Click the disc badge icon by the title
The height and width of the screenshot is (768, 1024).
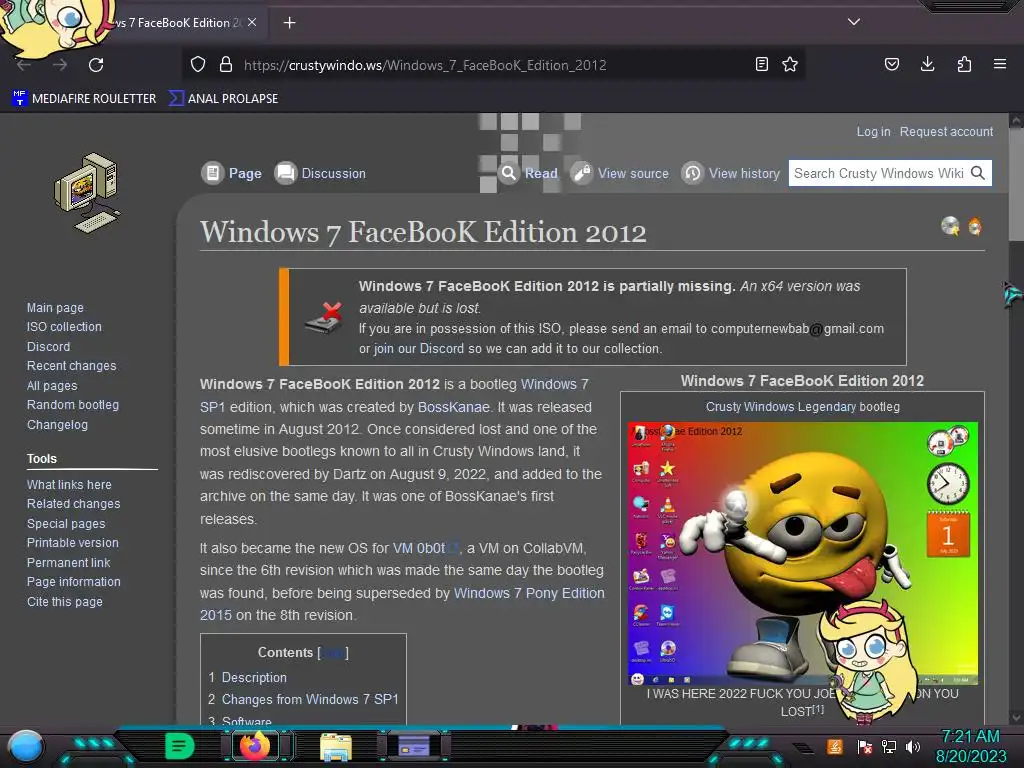pyautogui.click(x=950, y=226)
